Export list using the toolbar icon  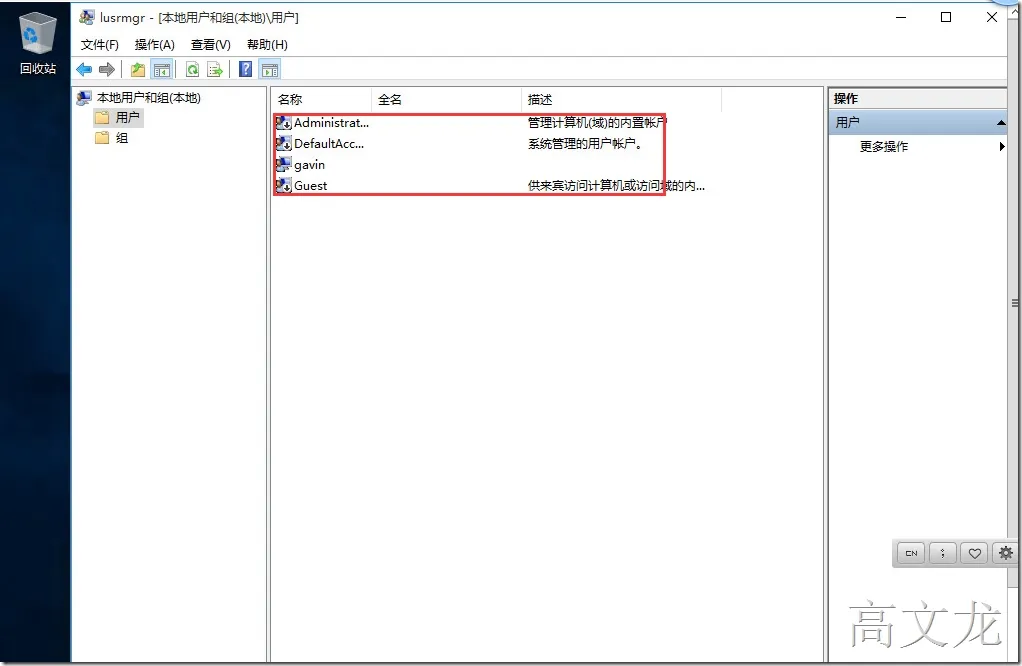tap(214, 69)
